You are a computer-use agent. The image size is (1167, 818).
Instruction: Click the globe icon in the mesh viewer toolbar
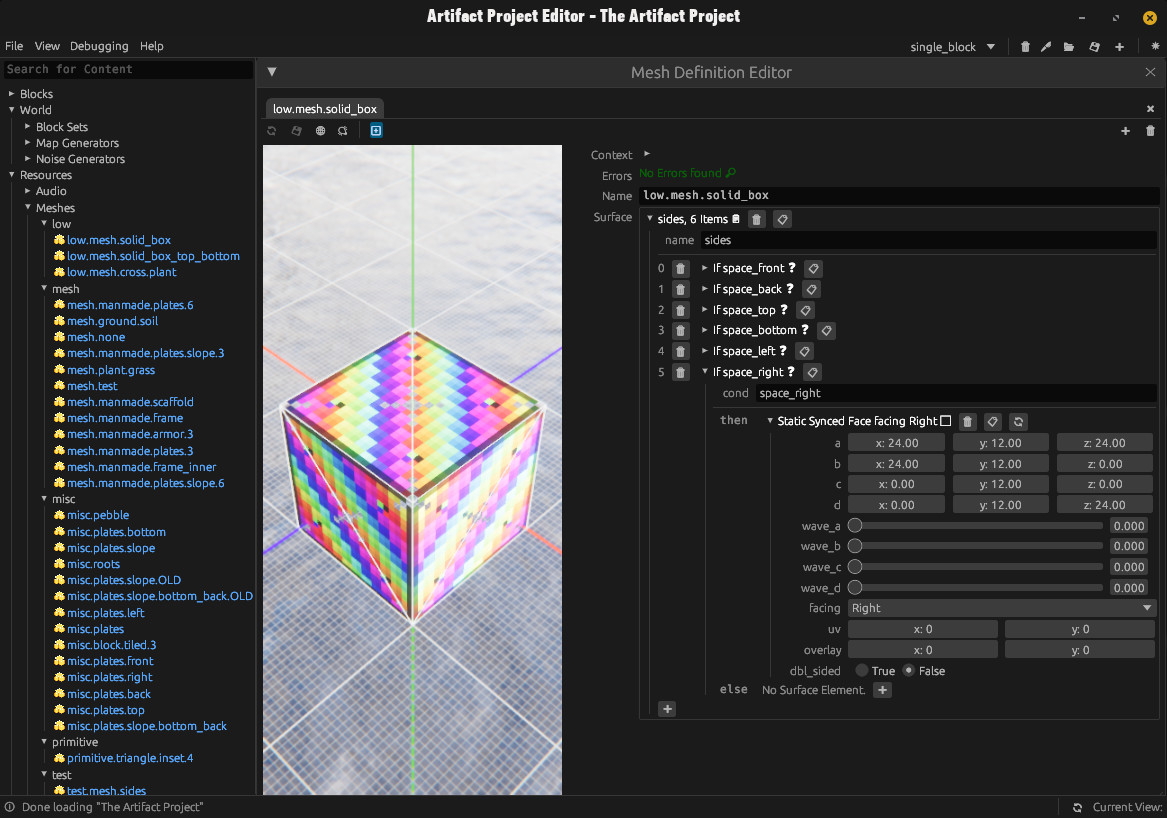pyautogui.click(x=320, y=131)
